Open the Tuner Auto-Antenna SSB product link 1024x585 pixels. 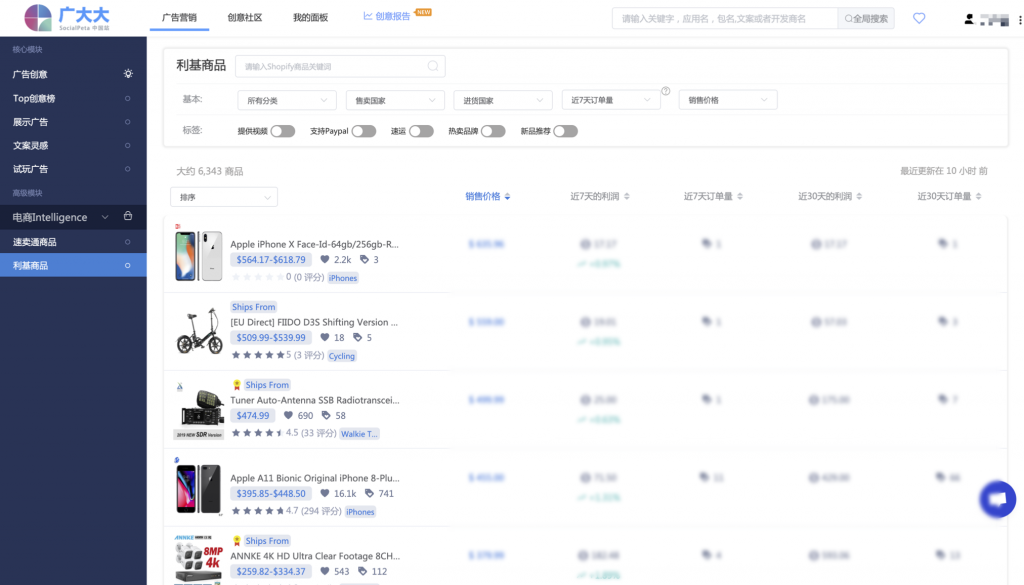pos(315,400)
